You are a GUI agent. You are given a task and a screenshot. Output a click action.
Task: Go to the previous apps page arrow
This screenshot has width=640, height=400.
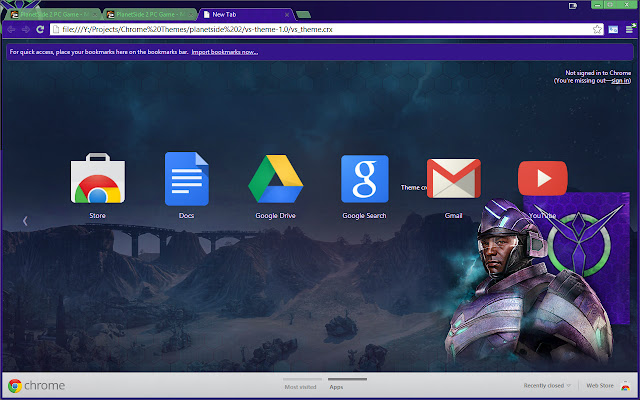pos(25,221)
